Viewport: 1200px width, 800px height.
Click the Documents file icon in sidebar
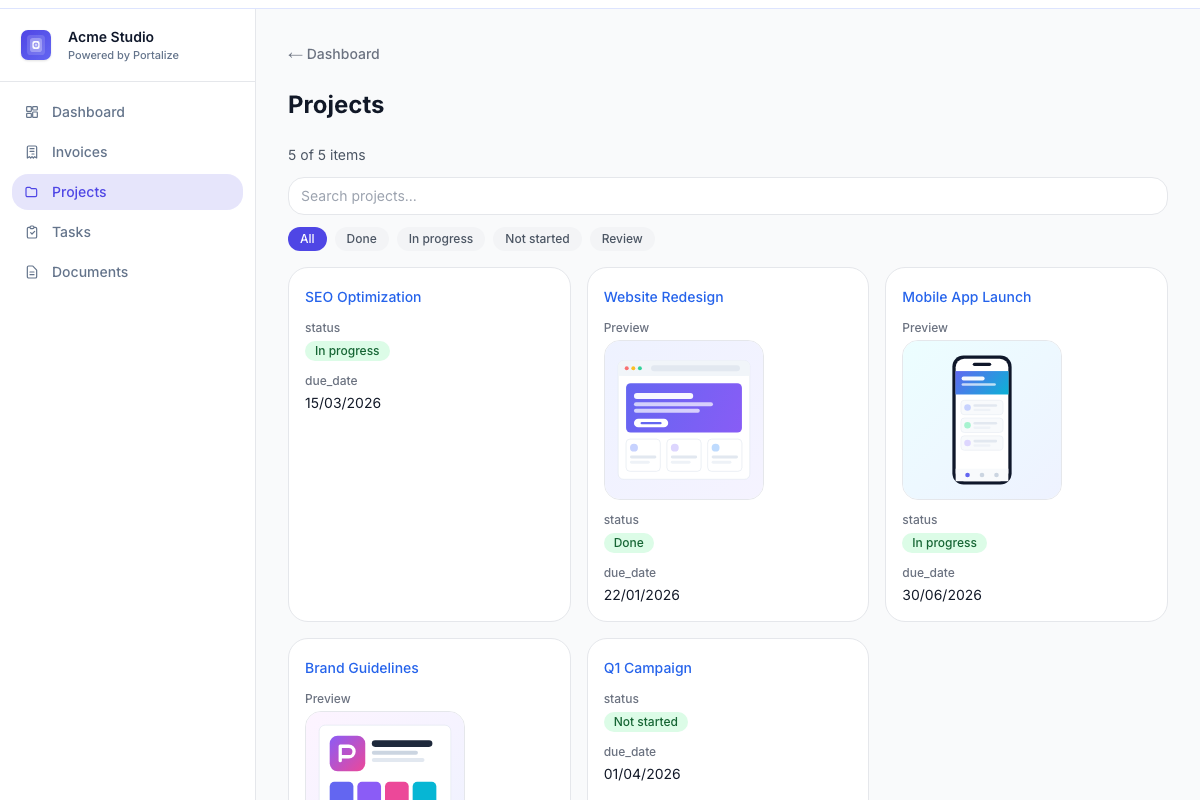pyautogui.click(x=32, y=272)
